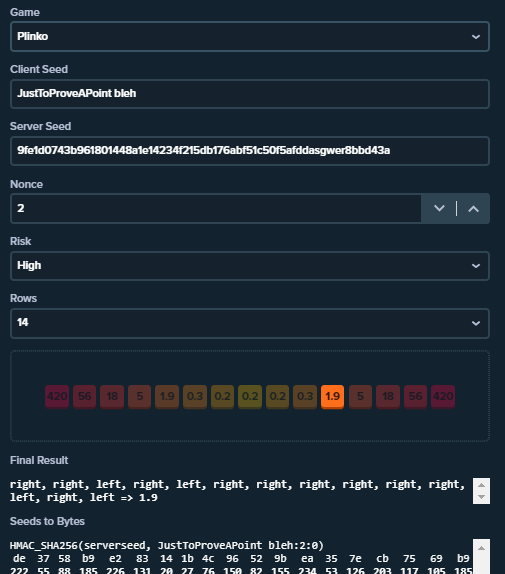Click the chevron in the Game select
This screenshot has width=505, height=574.
(x=476, y=37)
